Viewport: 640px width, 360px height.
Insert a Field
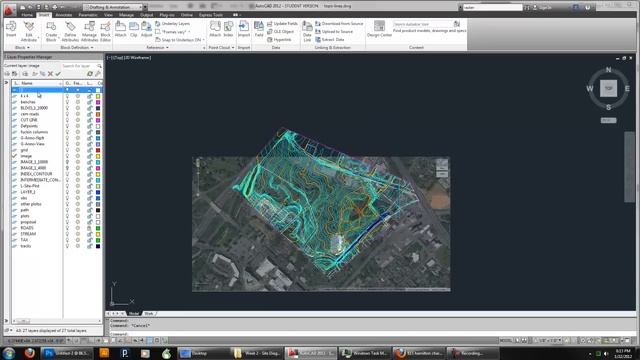(x=259, y=29)
